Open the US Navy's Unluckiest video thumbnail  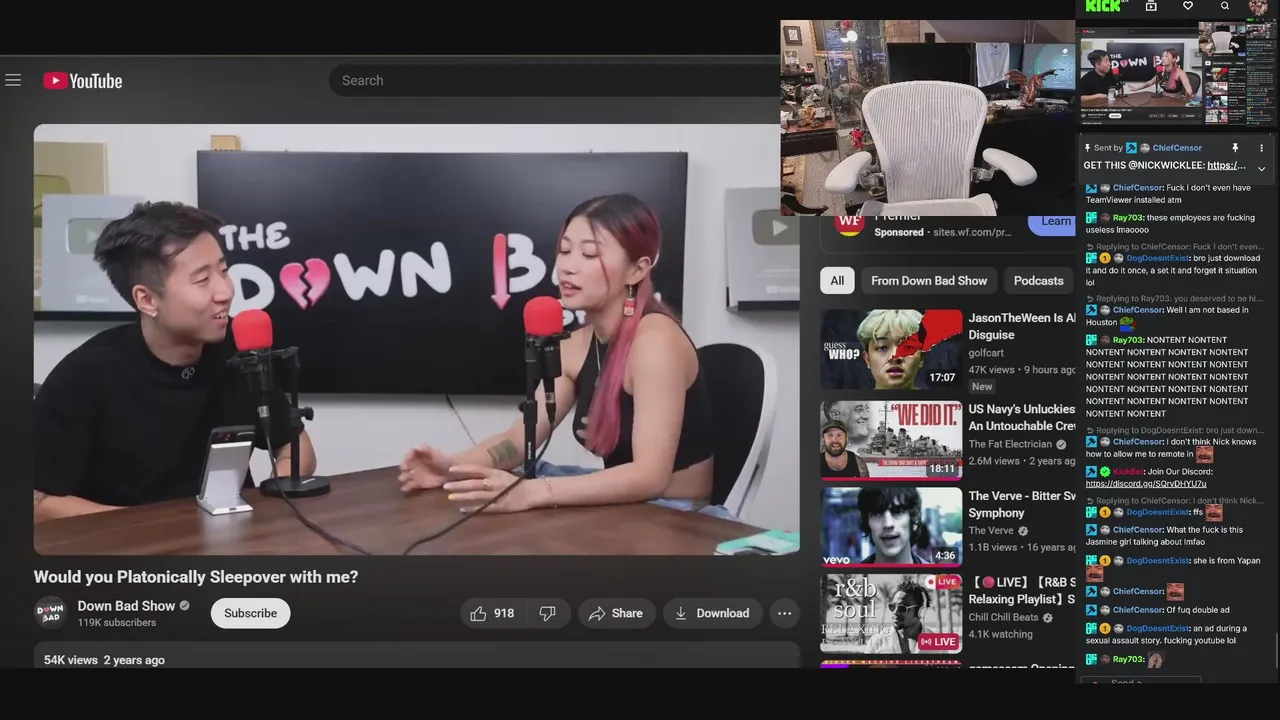891,440
